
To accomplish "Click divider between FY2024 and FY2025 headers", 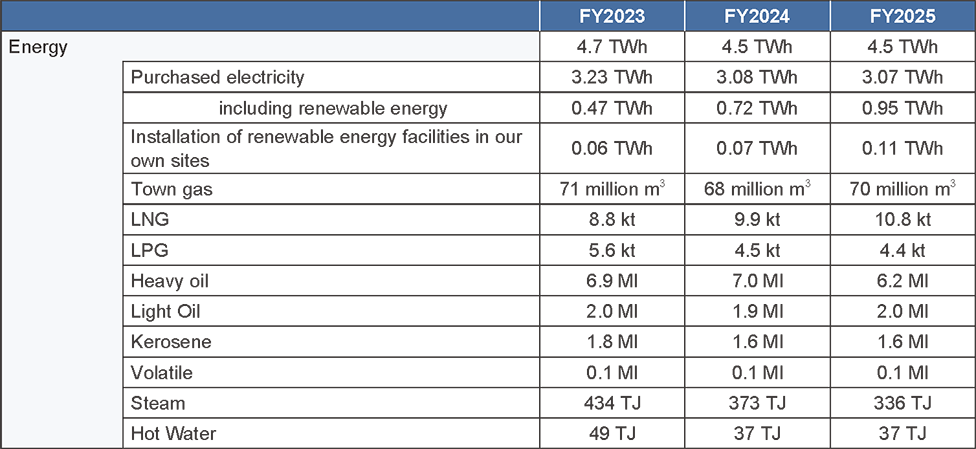I will [x=830, y=16].
